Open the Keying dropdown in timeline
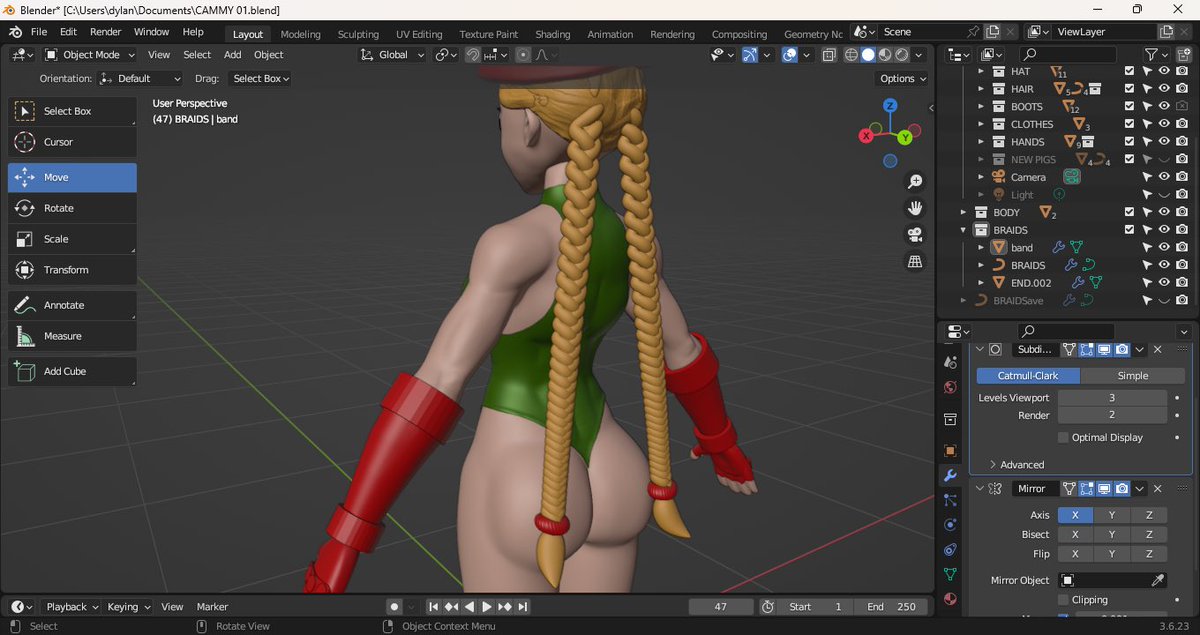Viewport: 1200px width, 635px height. [129, 607]
